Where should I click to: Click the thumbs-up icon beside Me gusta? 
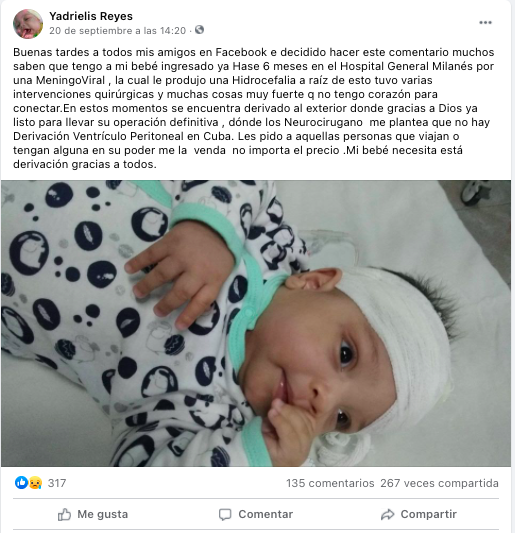pyautogui.click(x=64, y=514)
